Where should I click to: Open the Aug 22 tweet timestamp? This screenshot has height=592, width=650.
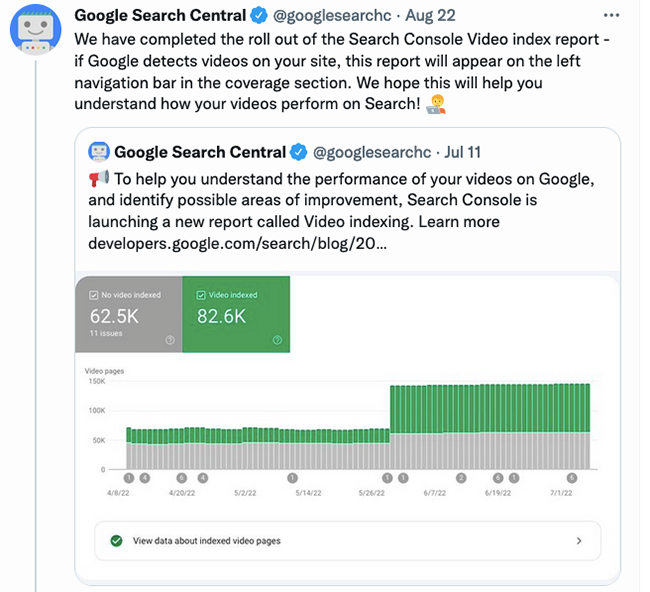coord(430,15)
